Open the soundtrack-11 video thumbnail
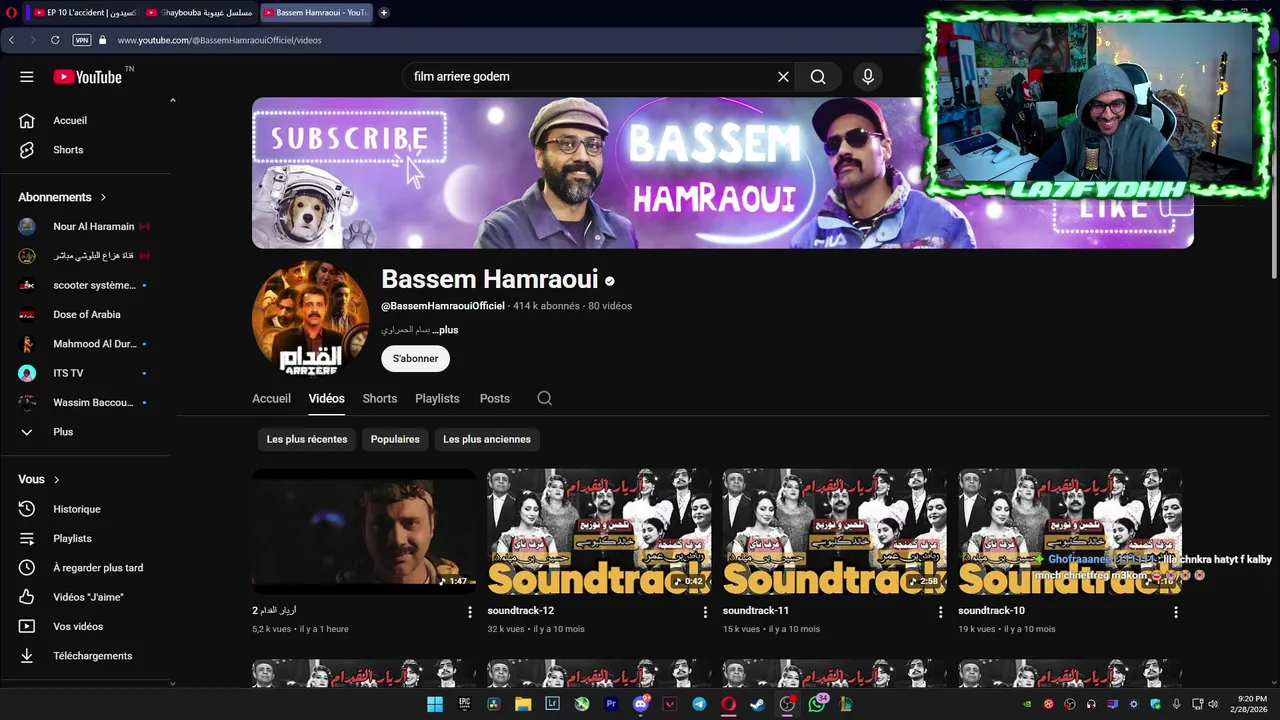This screenshot has width=1280, height=720. 835,531
